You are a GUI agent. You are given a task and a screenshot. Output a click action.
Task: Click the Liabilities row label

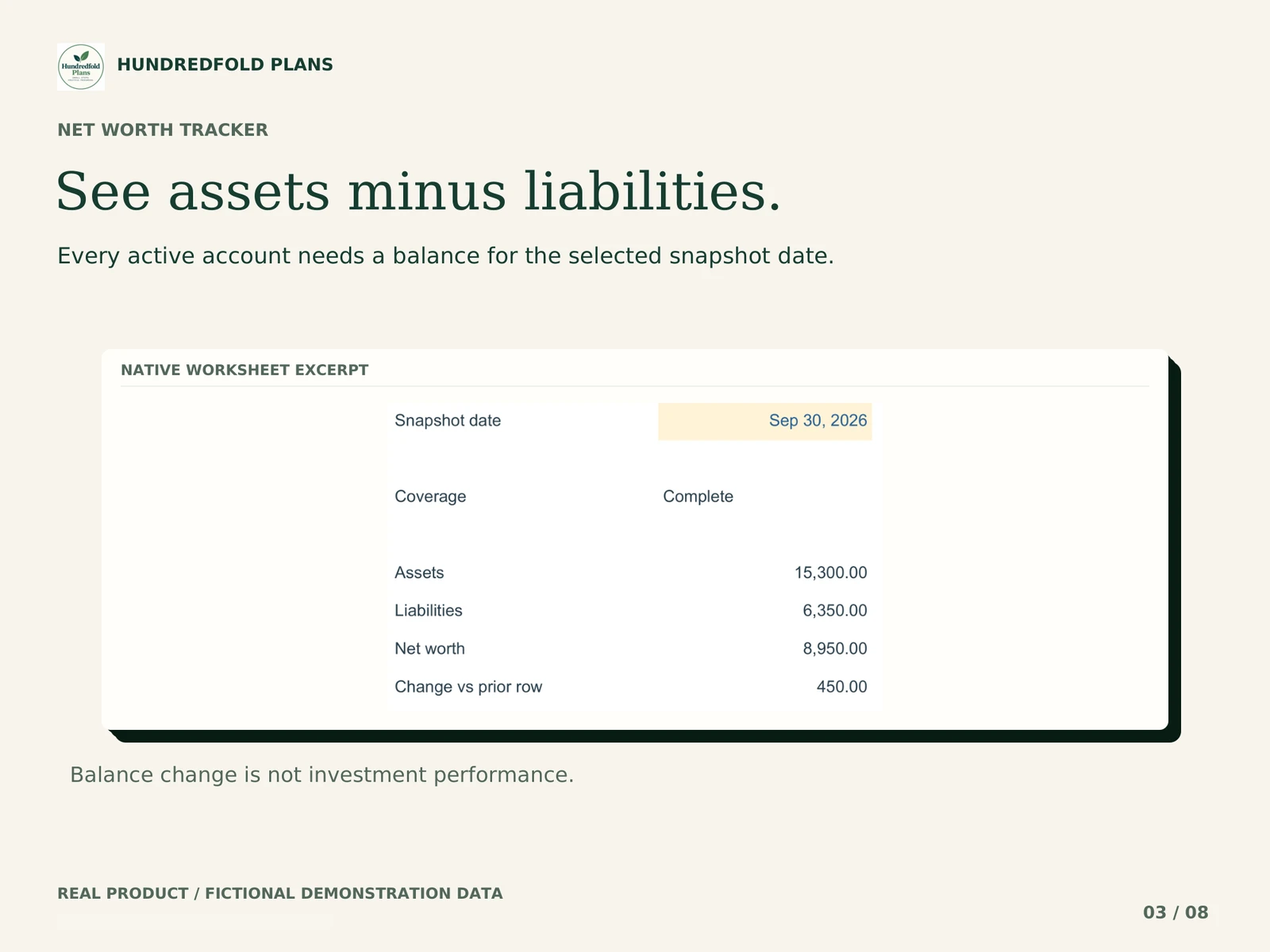coord(429,611)
